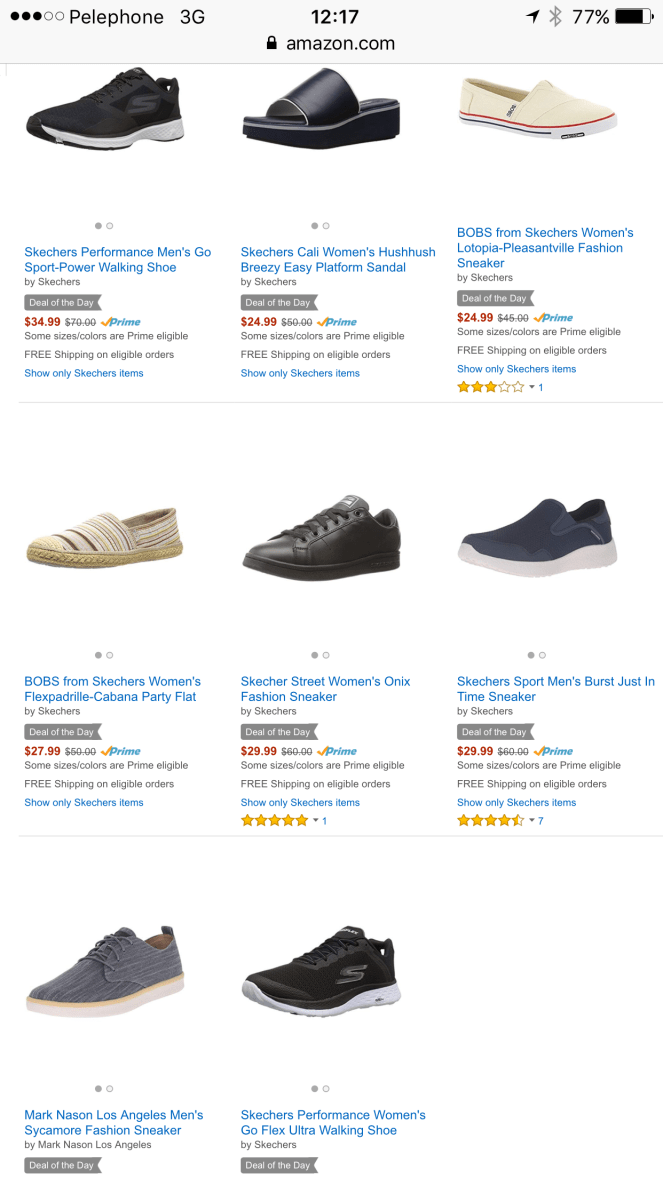
Task: Expand rating dropdown for BOBS Lotopia sneaker
Action: pos(533,388)
